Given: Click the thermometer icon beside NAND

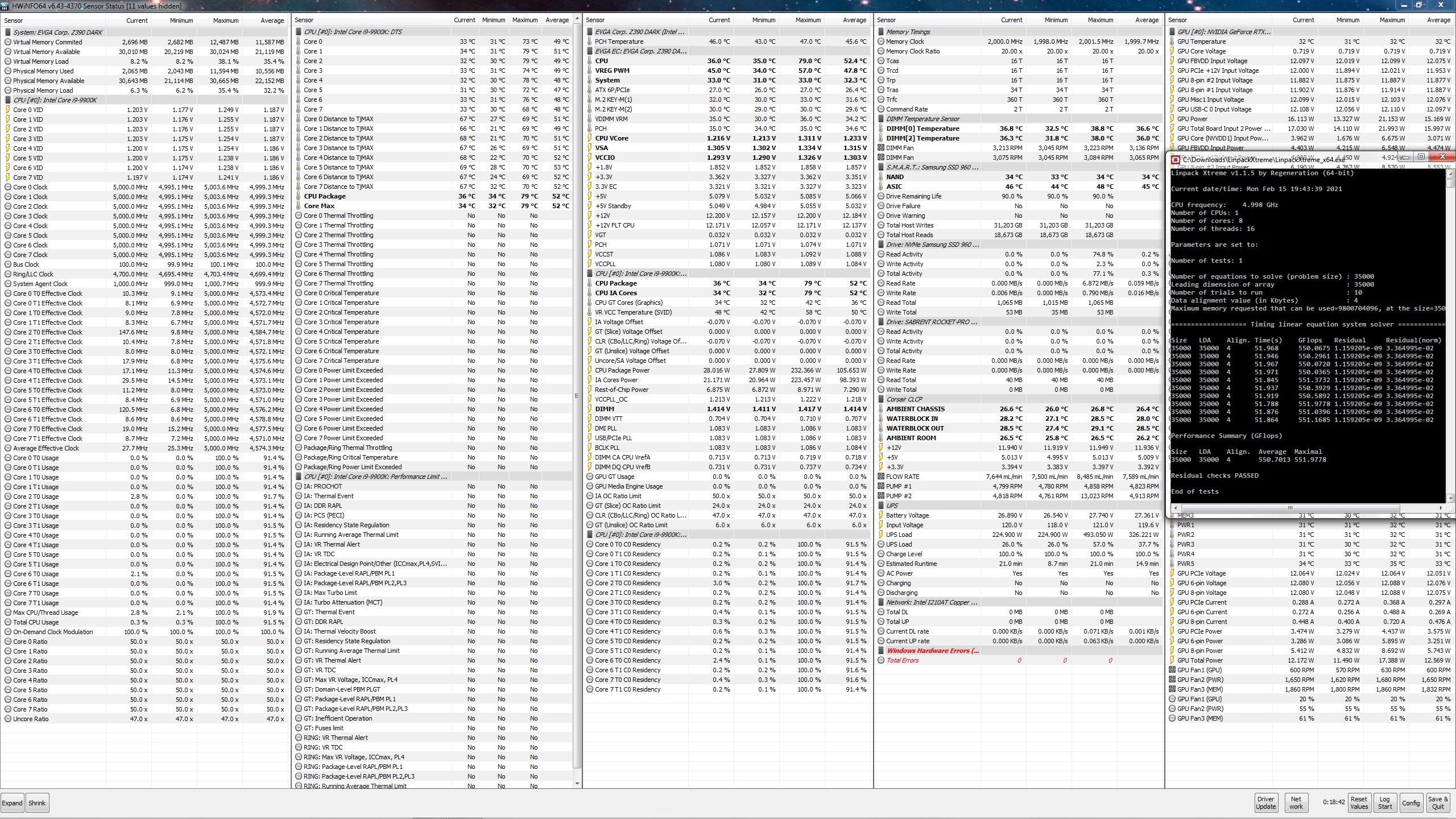Looking at the screenshot, I should pyautogui.click(x=881, y=177).
